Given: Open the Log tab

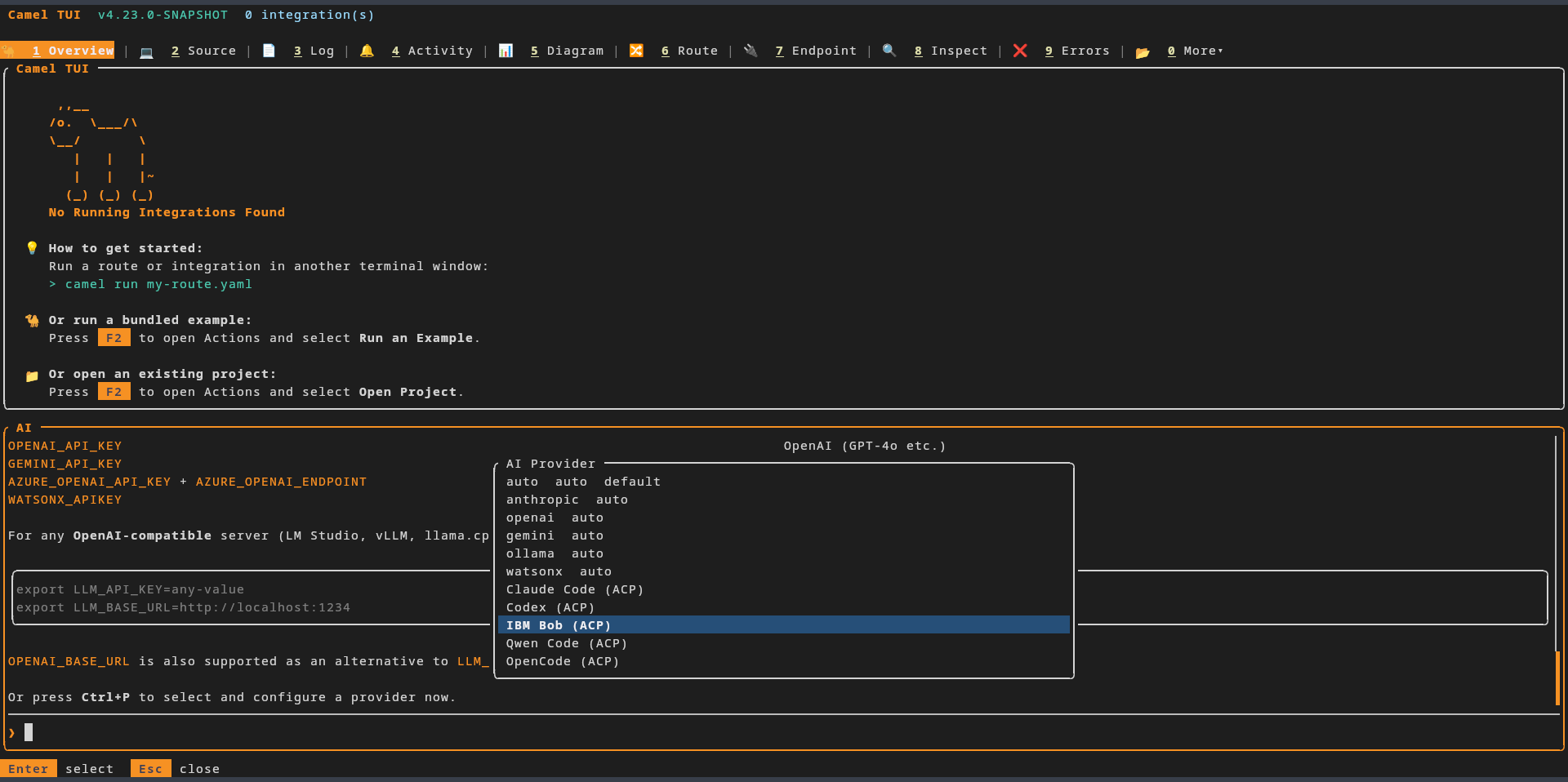Looking at the screenshot, I should (x=314, y=51).
